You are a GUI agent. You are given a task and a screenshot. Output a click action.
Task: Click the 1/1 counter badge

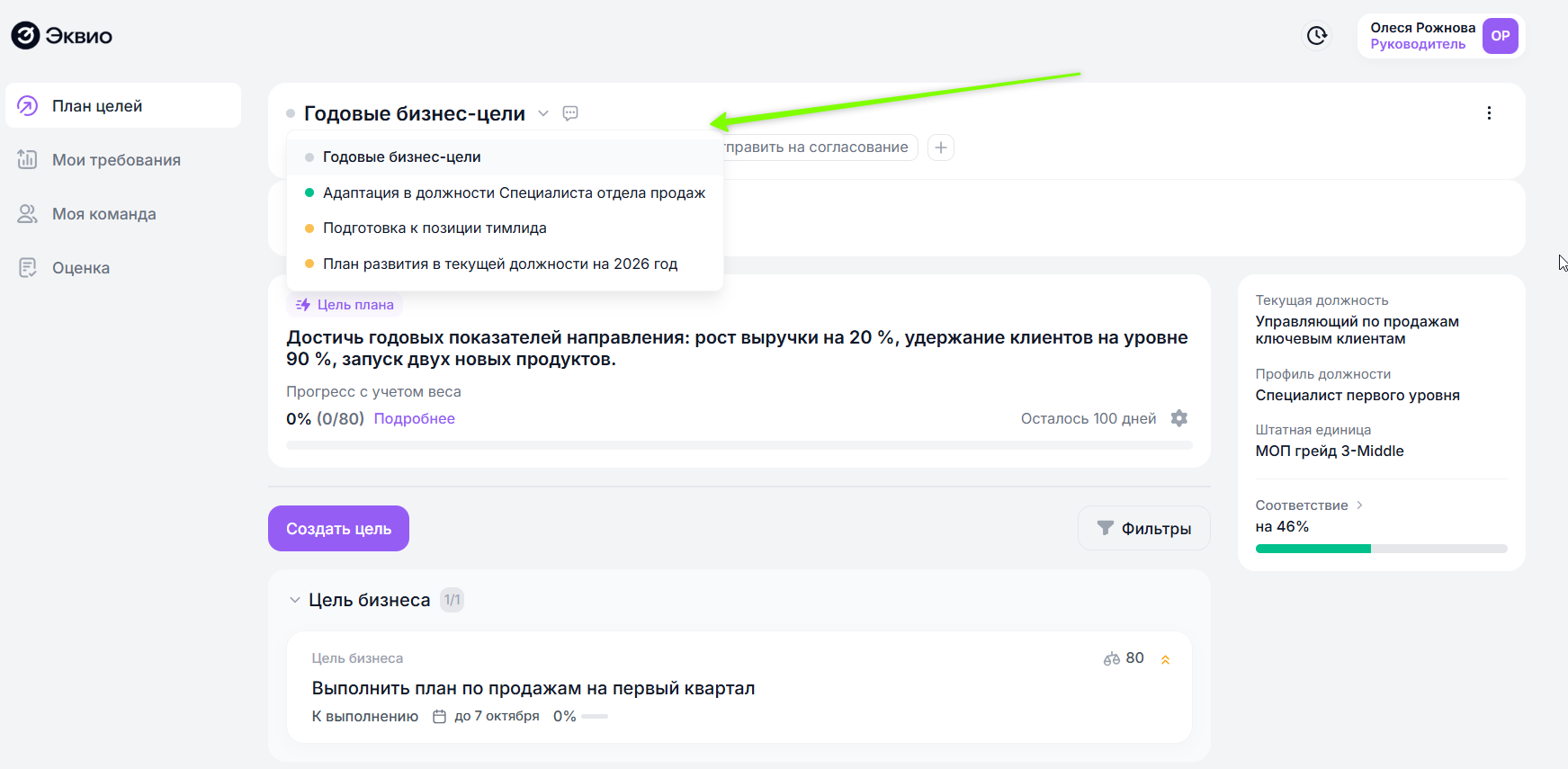point(452,600)
